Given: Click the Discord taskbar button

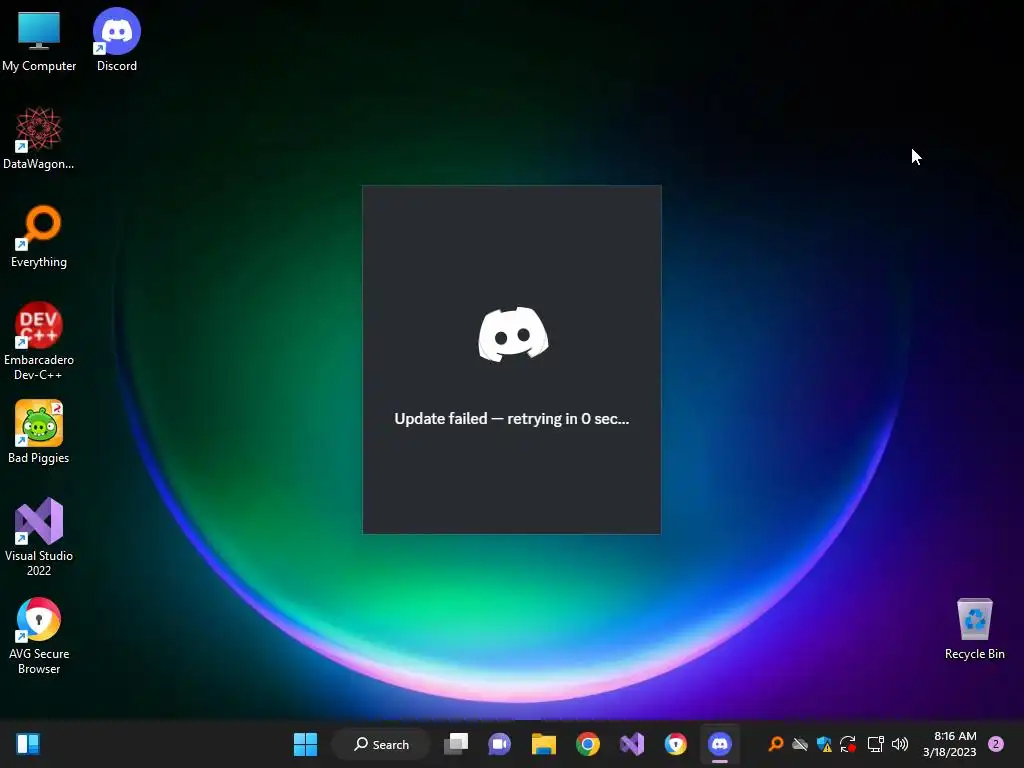Looking at the screenshot, I should pos(720,744).
